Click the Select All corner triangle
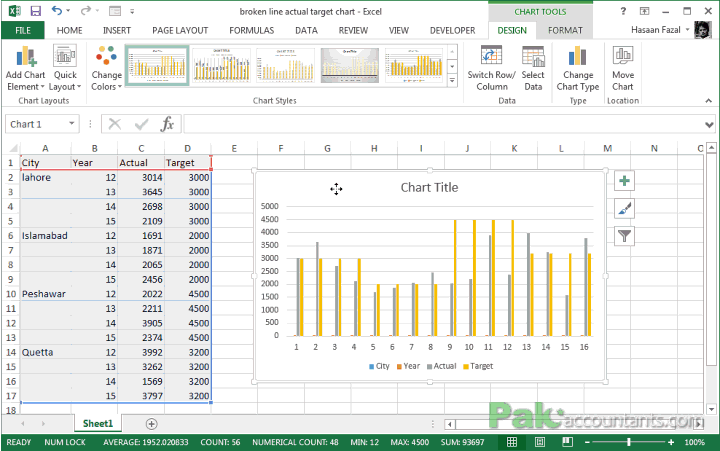 tap(13, 148)
